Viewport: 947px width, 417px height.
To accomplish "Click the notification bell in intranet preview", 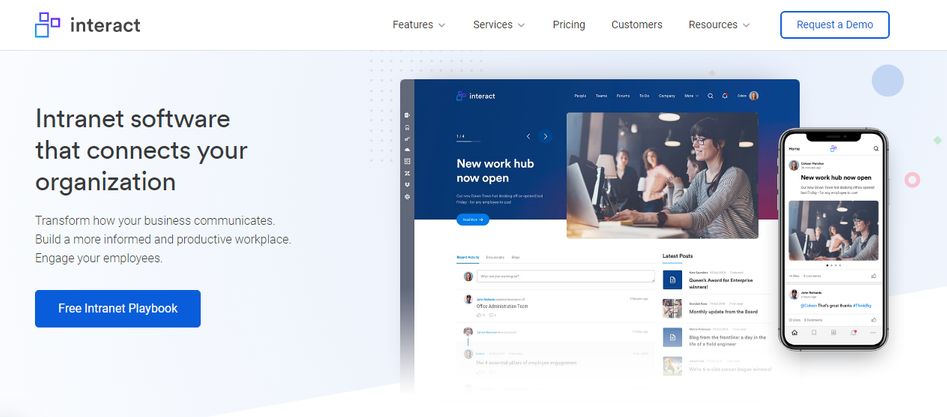I will 725,95.
